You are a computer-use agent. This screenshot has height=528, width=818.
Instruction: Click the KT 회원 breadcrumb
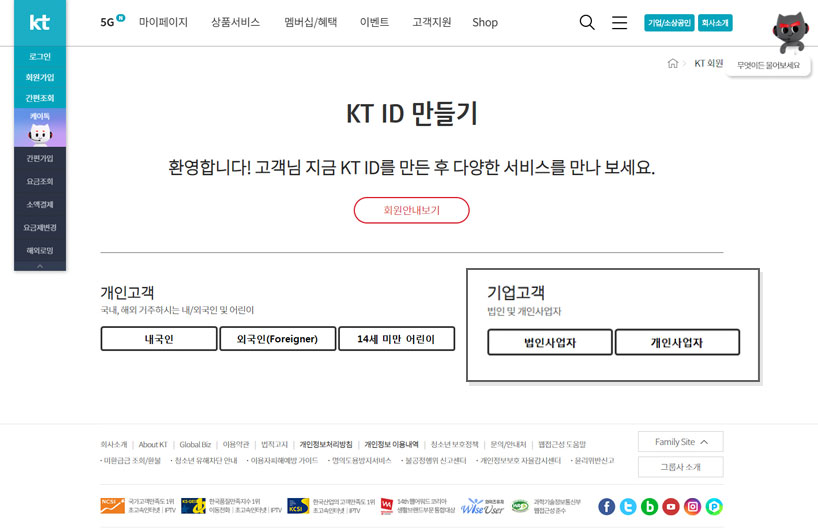pos(708,63)
